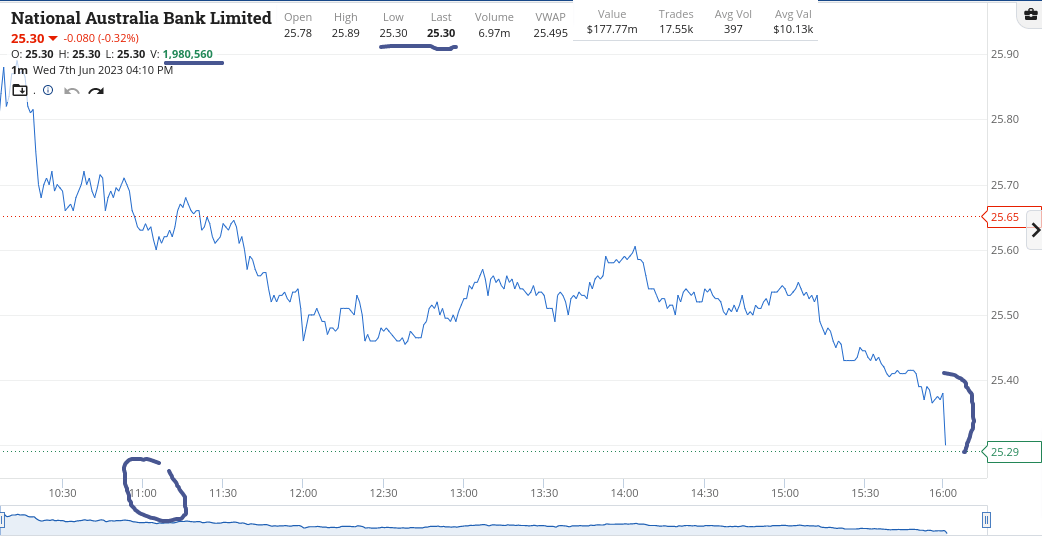Redo the chart change
The image size is (1042, 537).
pyautogui.click(x=96, y=90)
